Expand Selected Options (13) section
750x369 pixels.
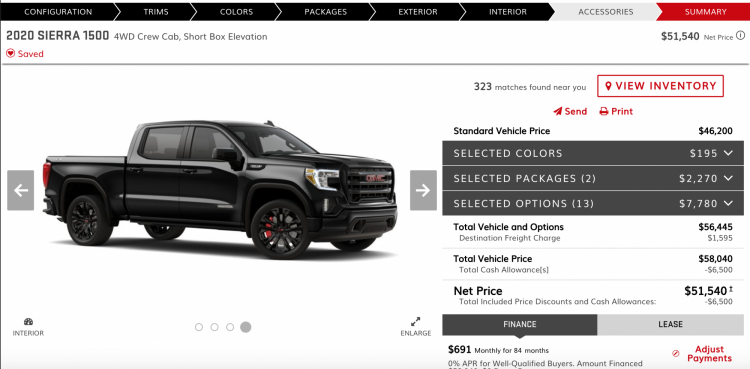tap(593, 203)
